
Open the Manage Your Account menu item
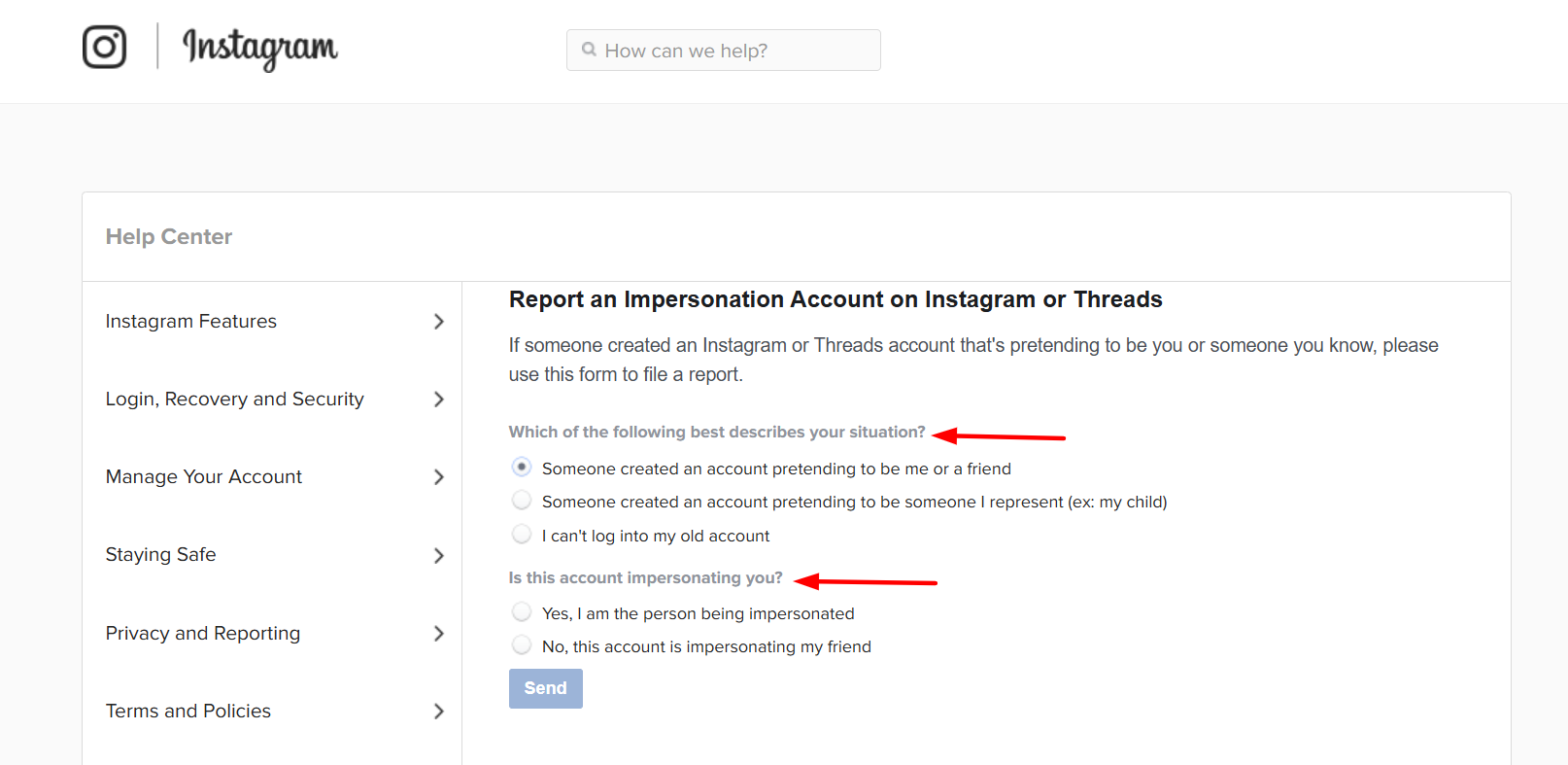203,476
